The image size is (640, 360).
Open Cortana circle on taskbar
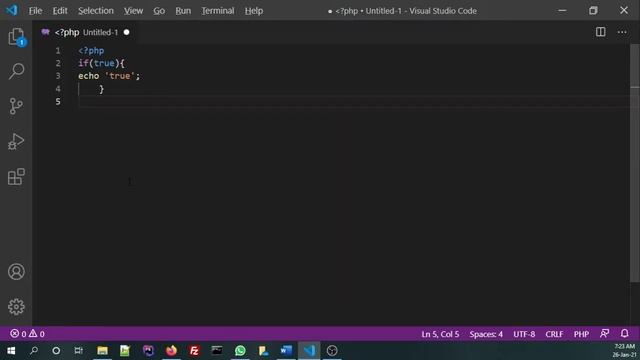pyautogui.click(x=56, y=351)
